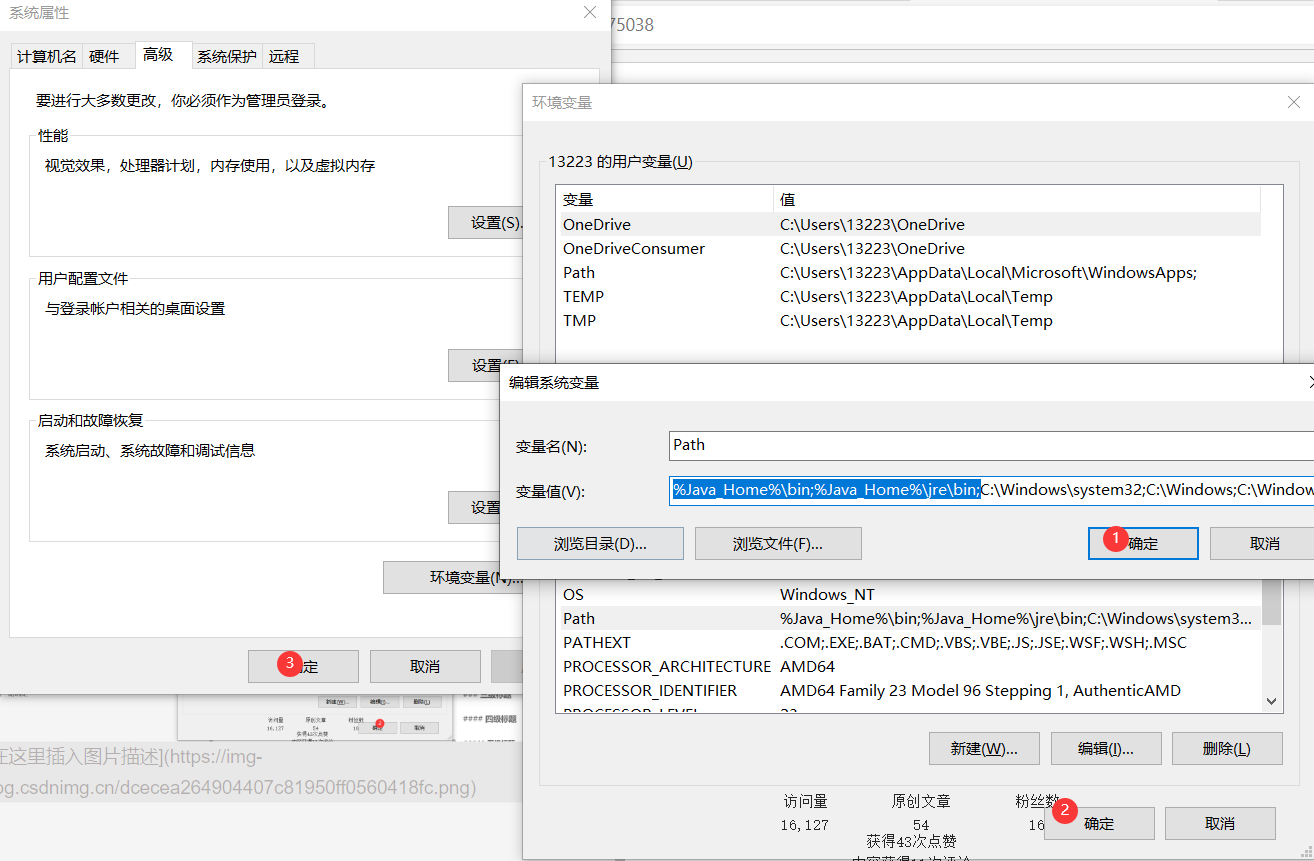Confirm 确定 in 编辑系统变量 dialog

pyautogui.click(x=1143, y=544)
